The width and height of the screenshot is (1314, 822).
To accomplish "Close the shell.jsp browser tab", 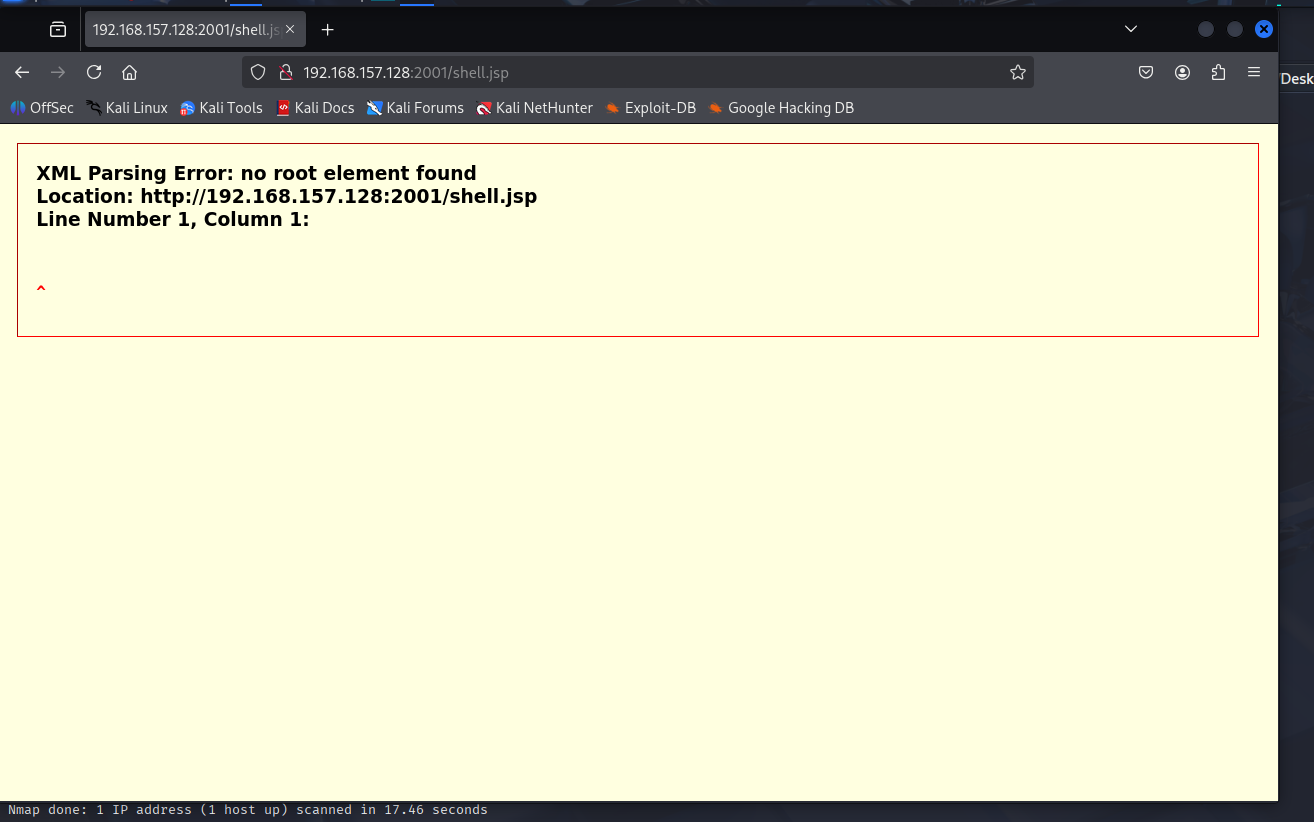I will 290,30.
